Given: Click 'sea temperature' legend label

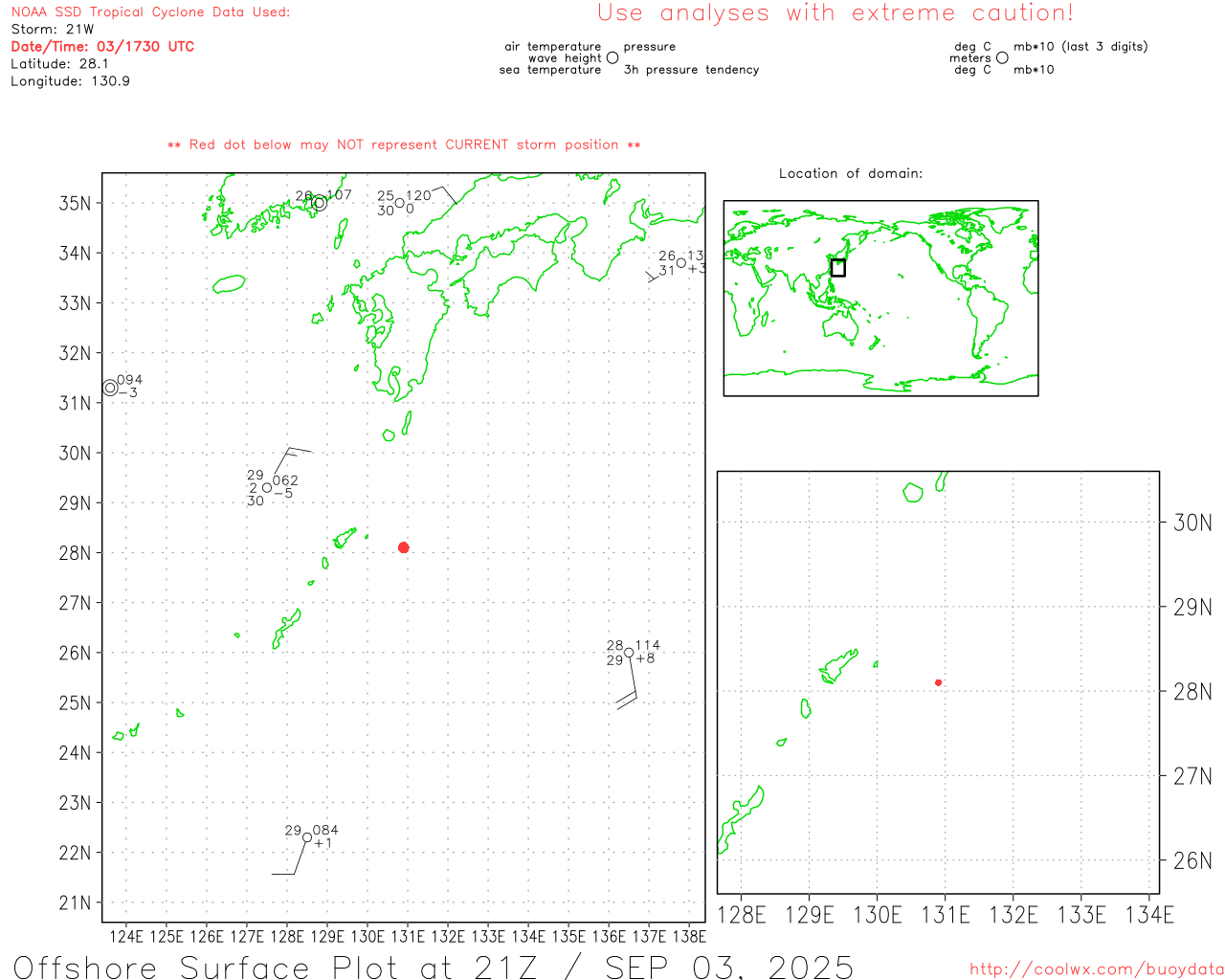Looking at the screenshot, I should tap(550, 70).
